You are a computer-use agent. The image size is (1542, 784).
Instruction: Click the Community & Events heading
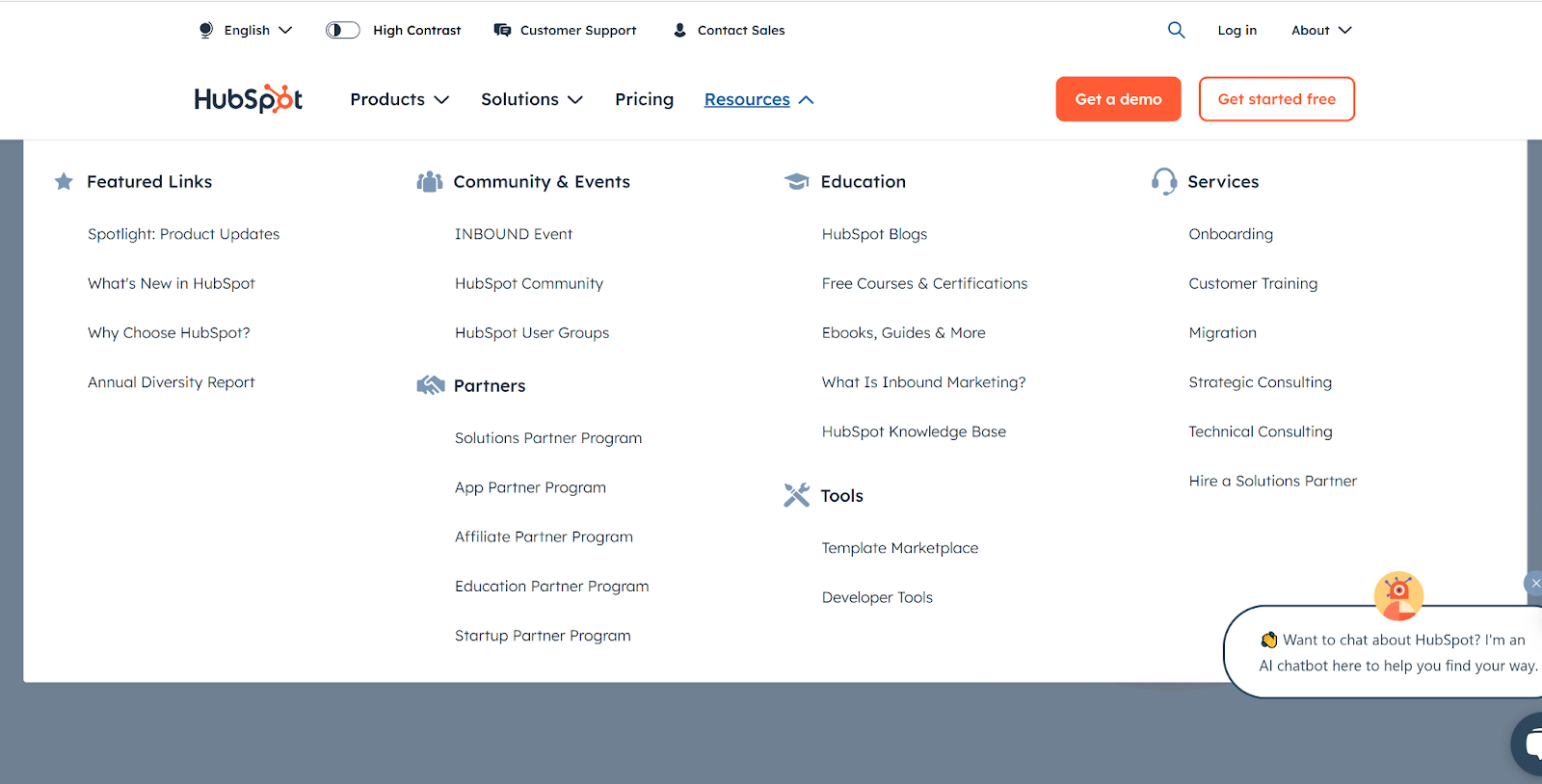(x=542, y=181)
